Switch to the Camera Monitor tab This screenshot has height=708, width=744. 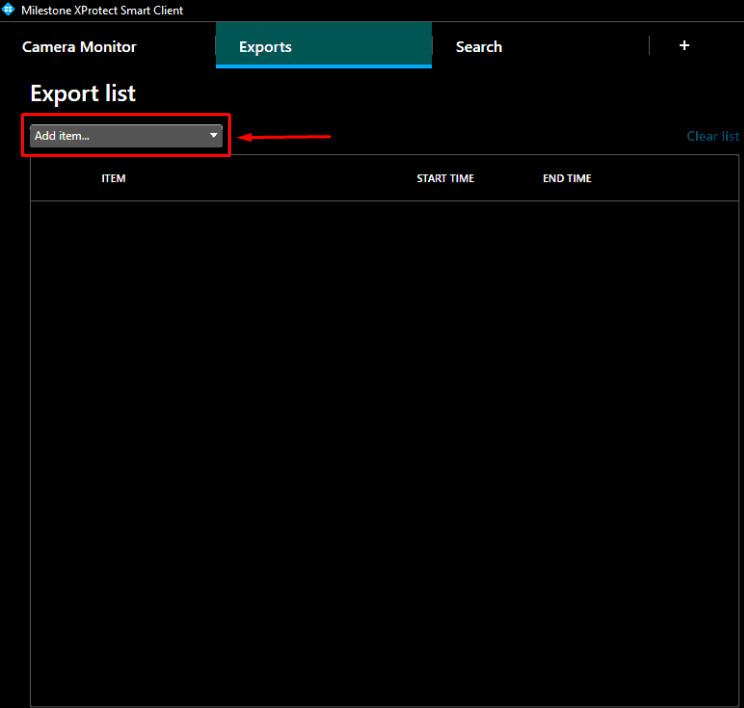79,47
